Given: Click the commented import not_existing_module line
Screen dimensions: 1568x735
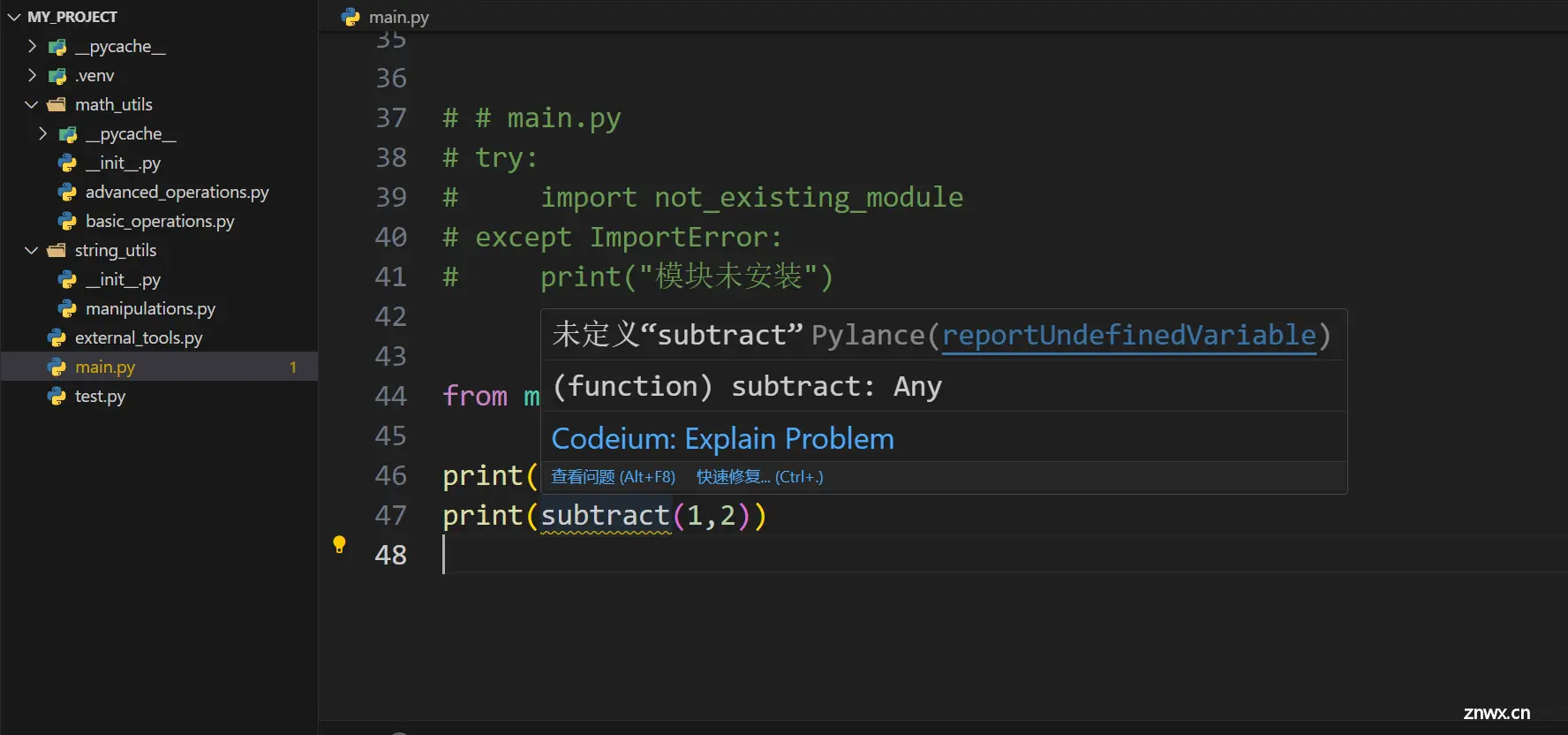Looking at the screenshot, I should tap(703, 197).
